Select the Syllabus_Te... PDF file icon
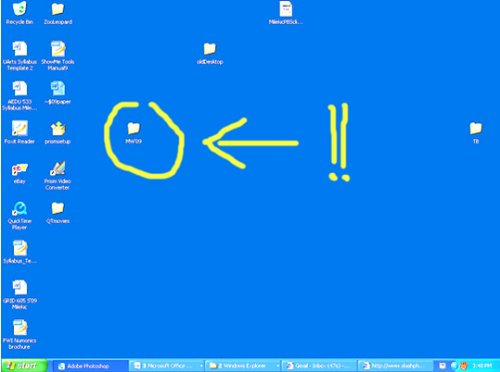500x372 pixels. tap(20, 248)
